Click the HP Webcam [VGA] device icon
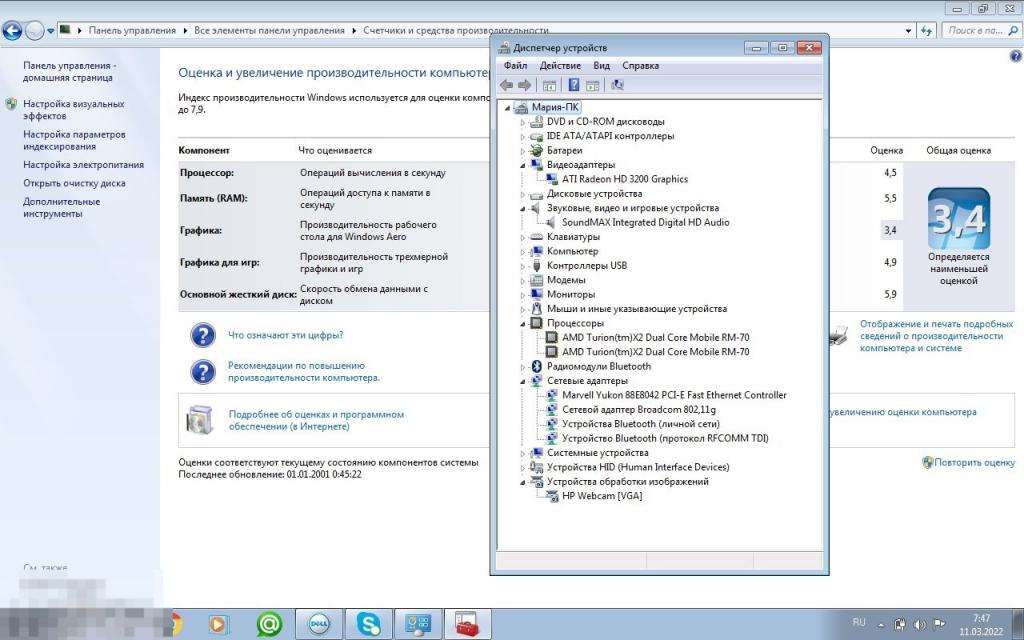Image resolution: width=1024 pixels, height=640 pixels. point(552,496)
